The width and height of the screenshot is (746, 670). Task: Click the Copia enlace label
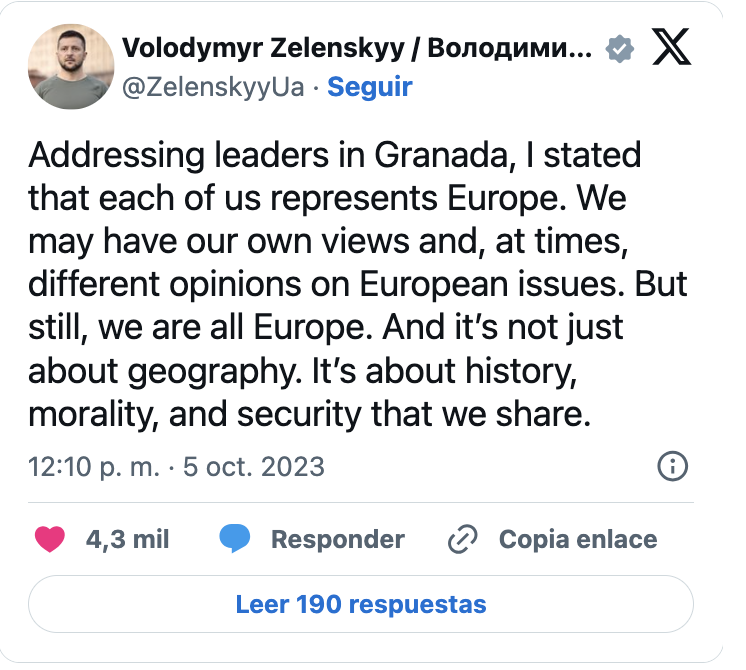click(x=578, y=539)
